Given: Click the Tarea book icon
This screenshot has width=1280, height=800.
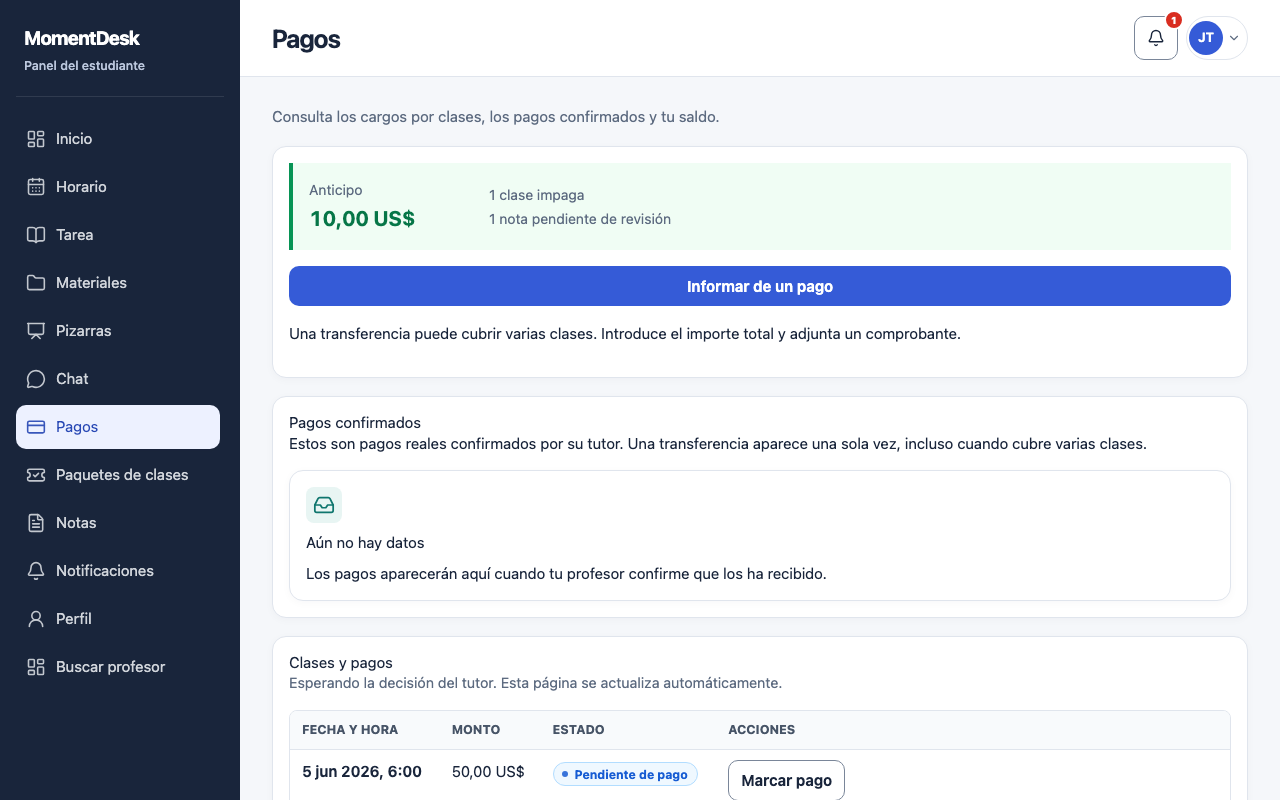Looking at the screenshot, I should (x=36, y=235).
